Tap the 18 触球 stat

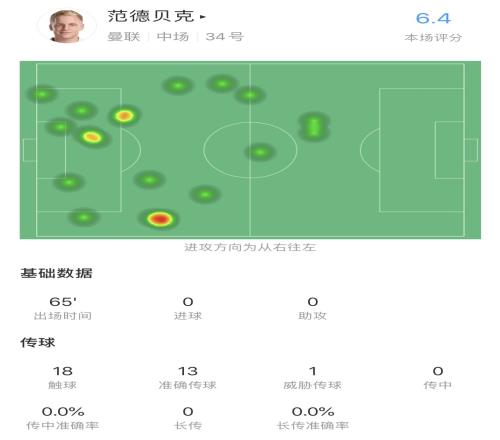(63, 377)
